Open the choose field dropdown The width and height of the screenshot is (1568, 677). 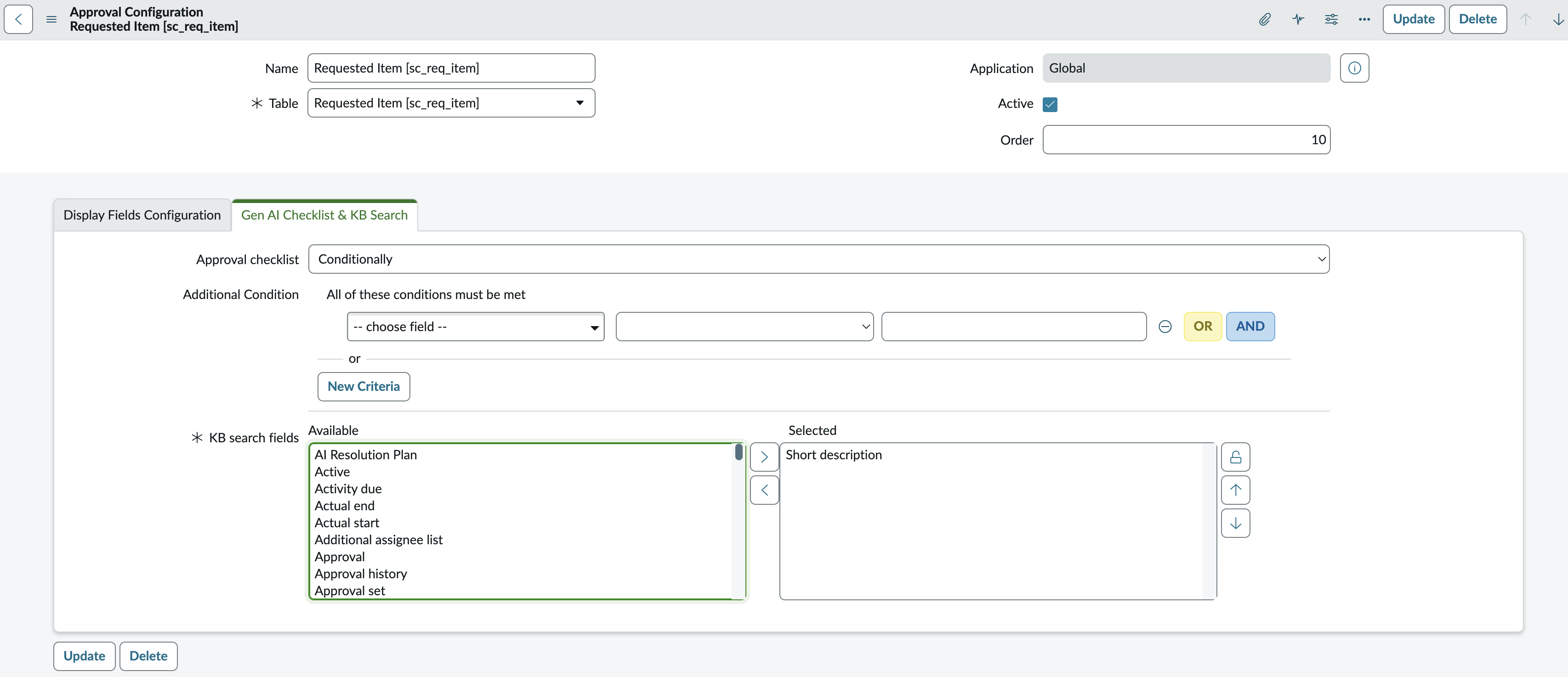475,327
